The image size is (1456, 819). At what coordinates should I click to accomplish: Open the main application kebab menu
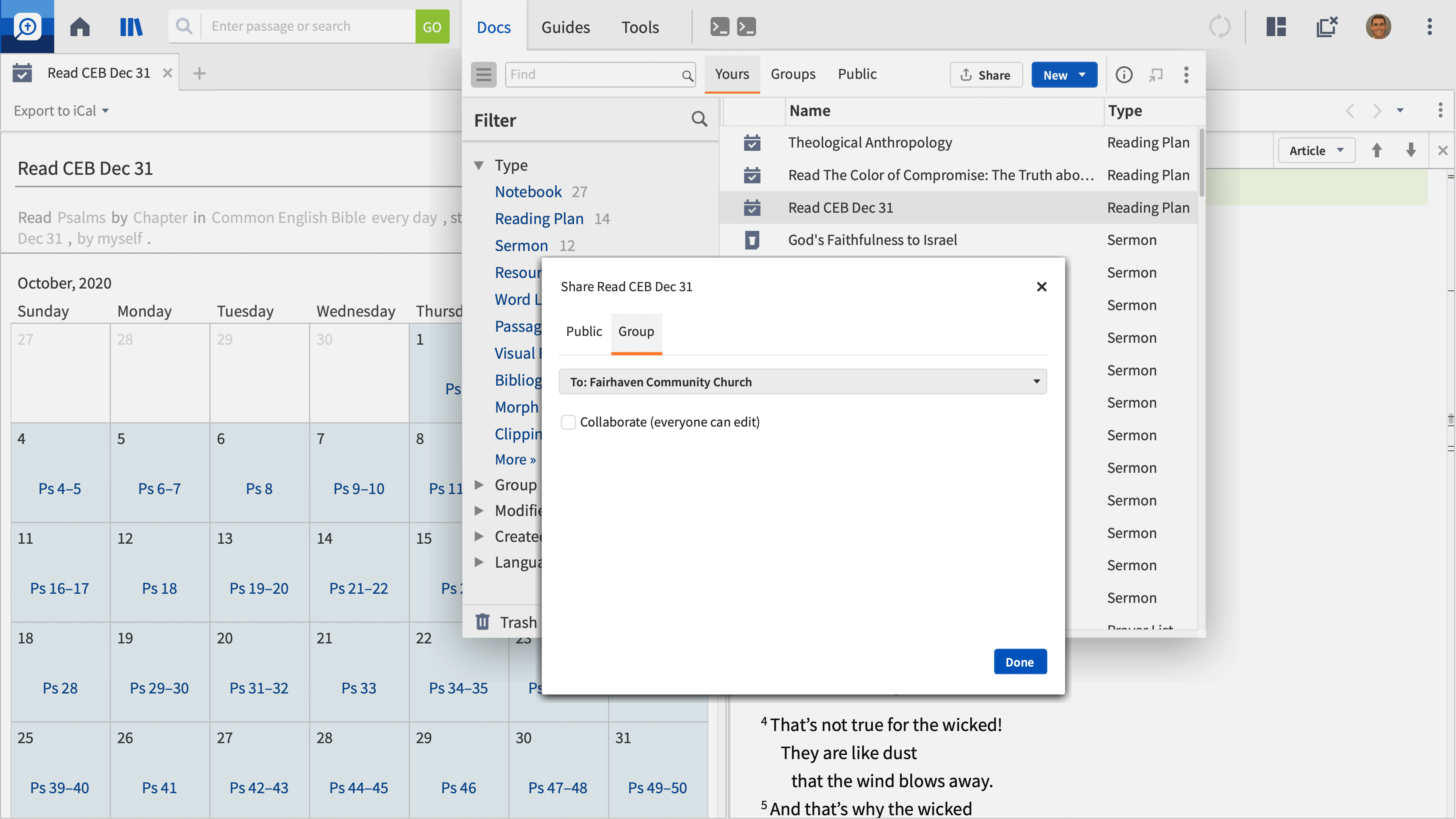coord(1429,27)
